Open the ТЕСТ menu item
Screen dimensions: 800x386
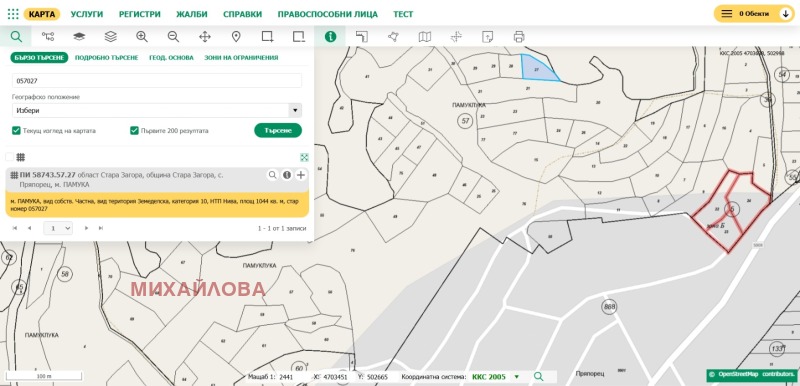403,14
